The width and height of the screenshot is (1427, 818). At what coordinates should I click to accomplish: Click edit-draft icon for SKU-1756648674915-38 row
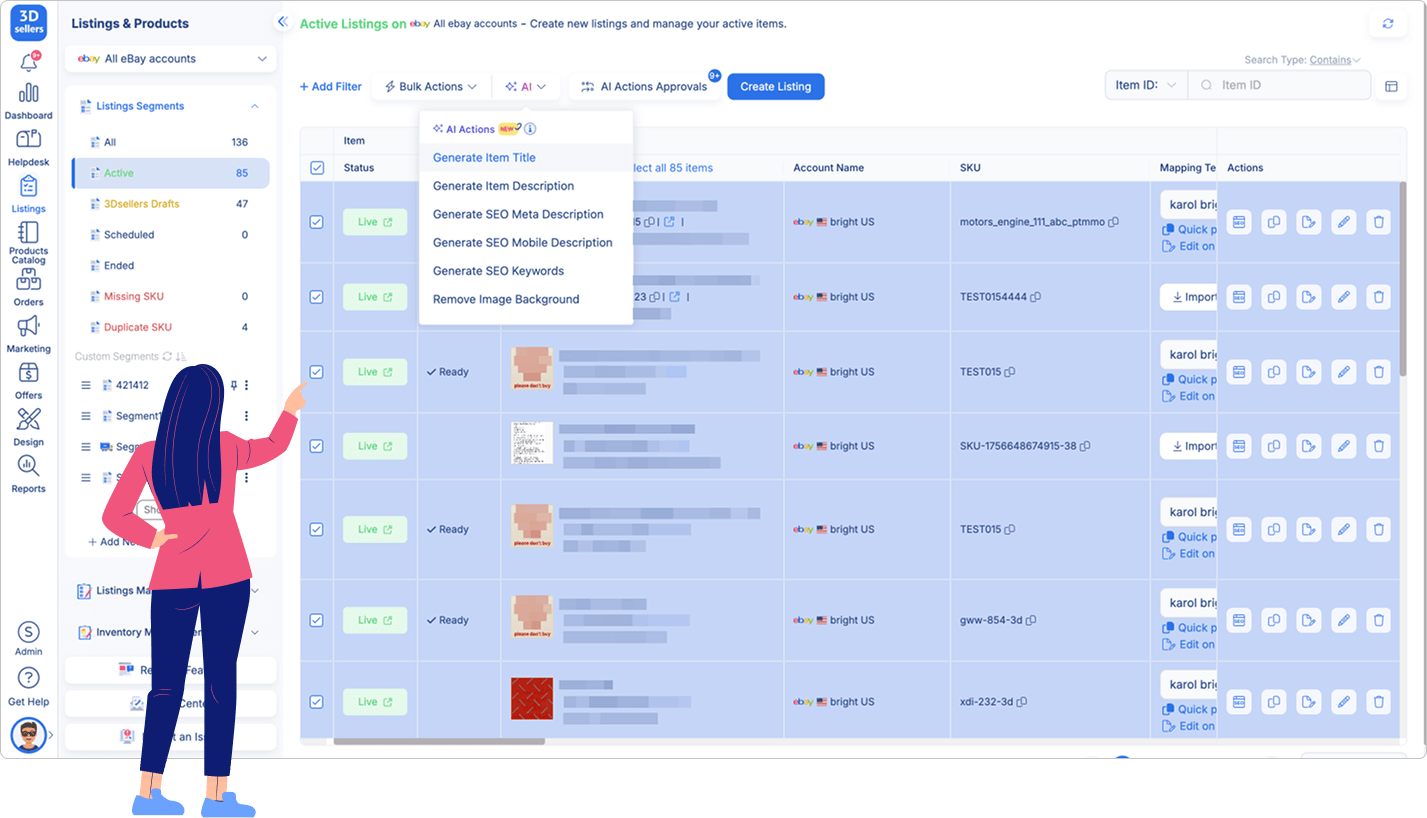(x=1309, y=446)
